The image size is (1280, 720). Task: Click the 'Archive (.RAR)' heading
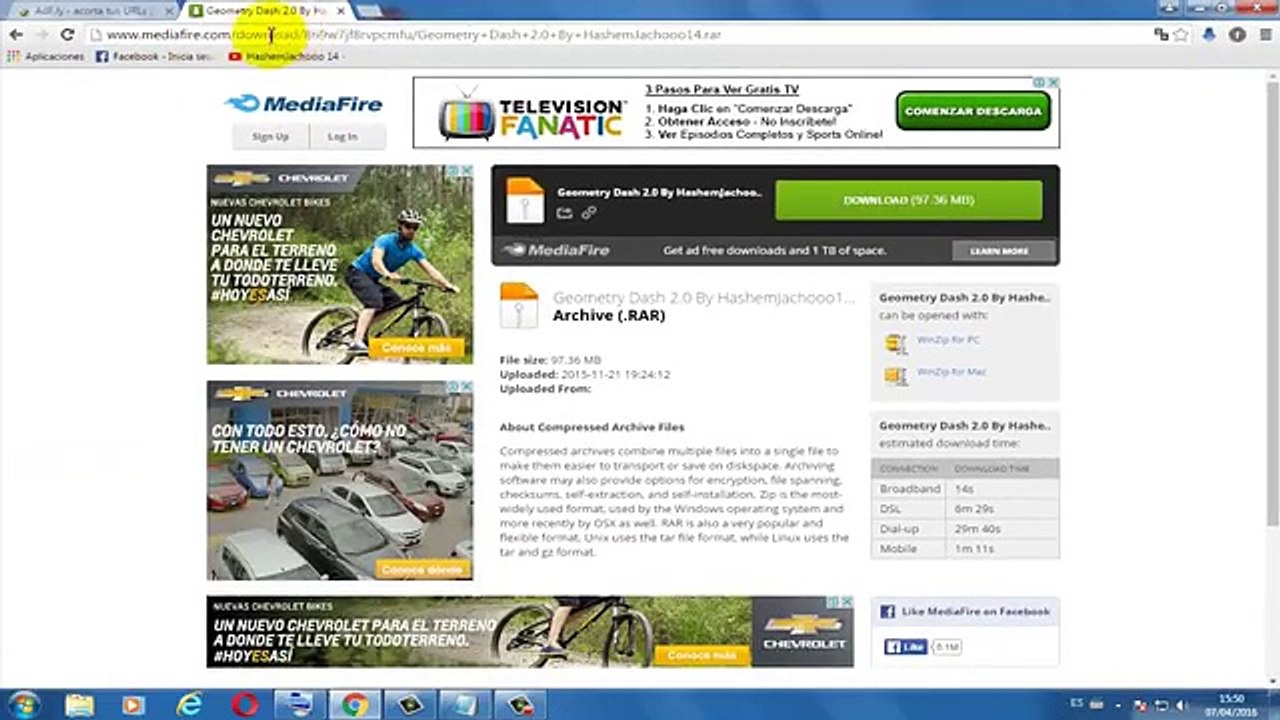[609, 315]
